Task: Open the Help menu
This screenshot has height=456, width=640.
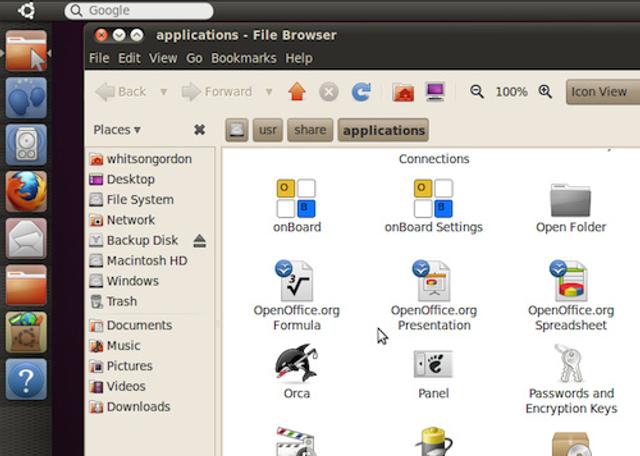Action: (x=299, y=58)
